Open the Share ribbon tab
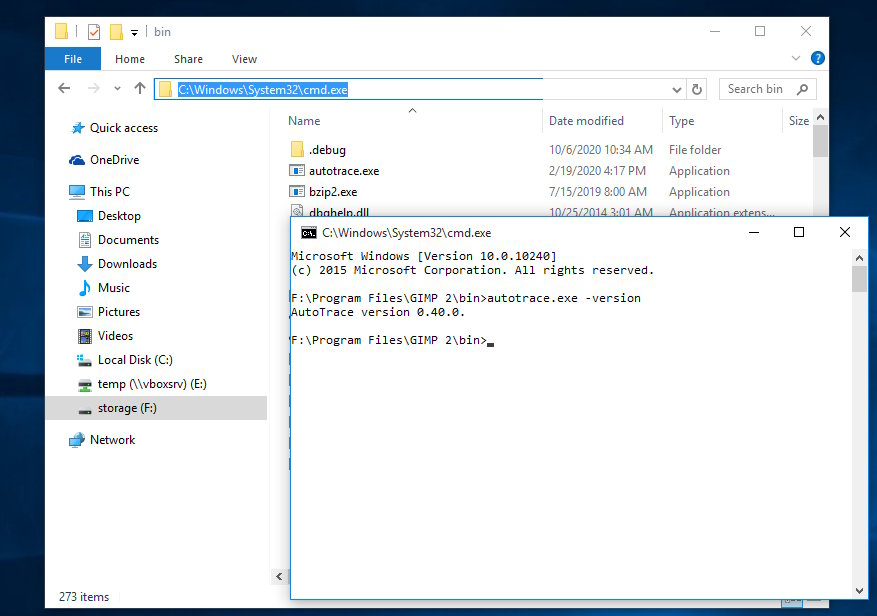This screenshot has width=877, height=616. (188, 59)
